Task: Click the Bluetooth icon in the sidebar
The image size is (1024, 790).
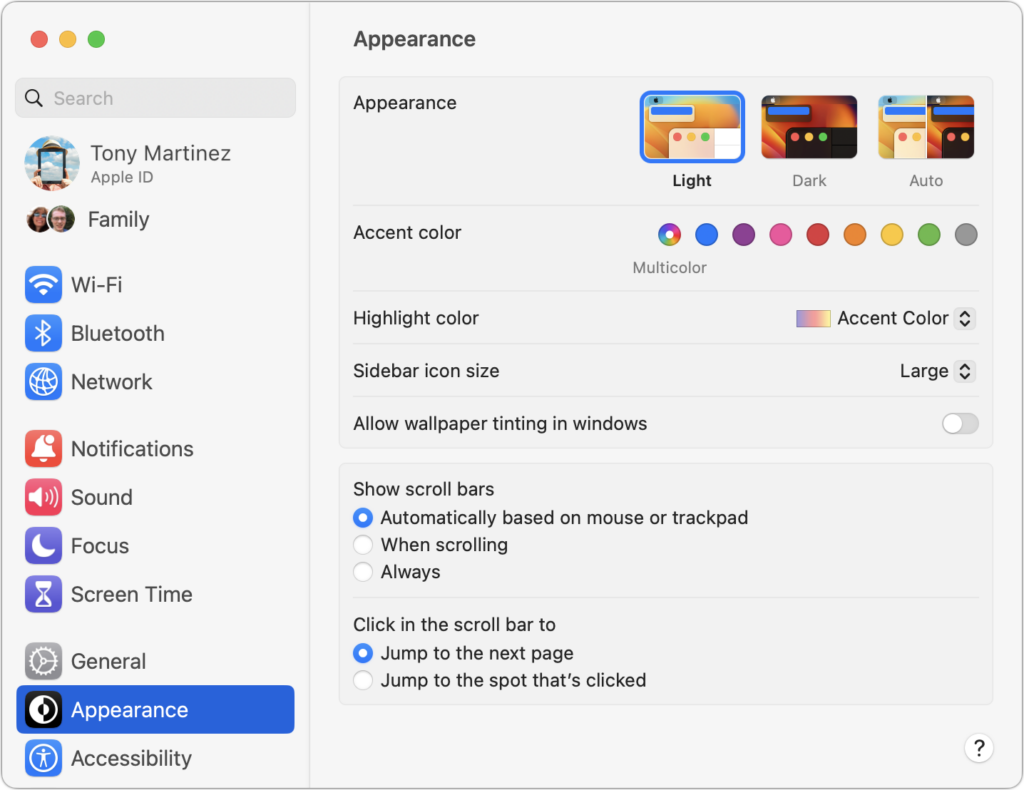Action: pyautogui.click(x=43, y=333)
